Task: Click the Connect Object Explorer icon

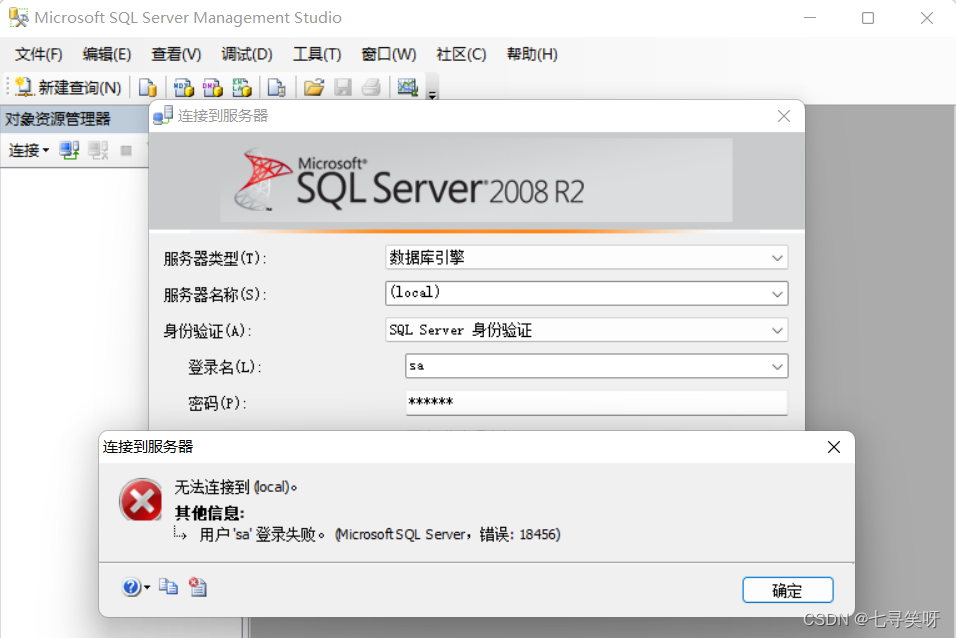Action: click(x=69, y=150)
